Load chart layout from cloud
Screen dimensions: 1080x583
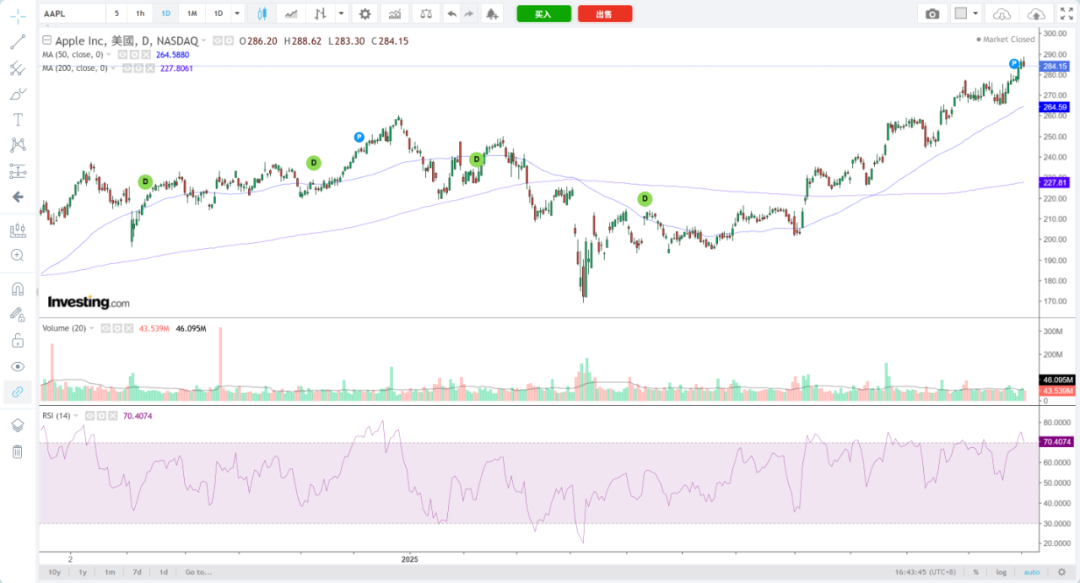1002,14
